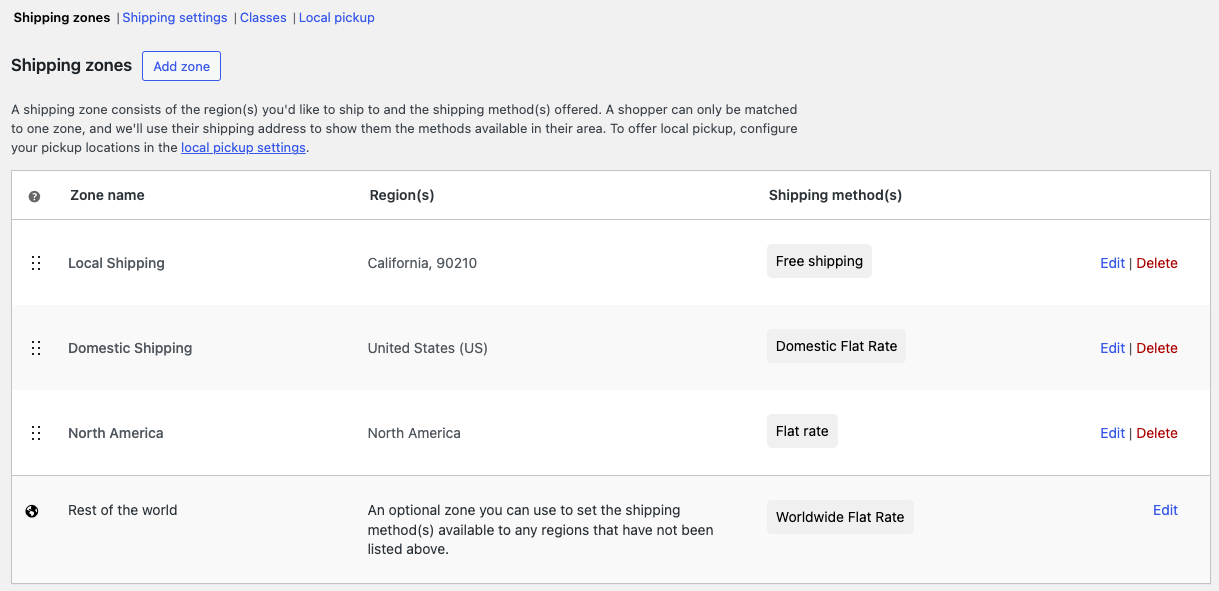Switch to the Shipping settings tab
Screen dimensions: 1219x591
(x=174, y=17)
